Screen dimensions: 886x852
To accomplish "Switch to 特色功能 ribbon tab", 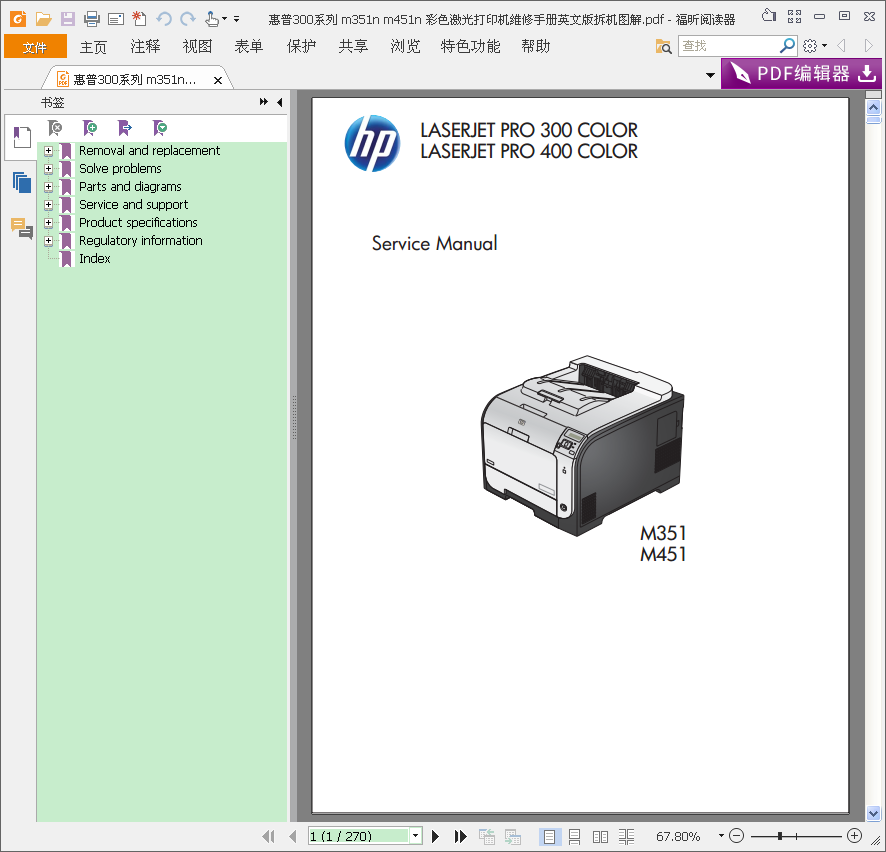I will pos(470,47).
